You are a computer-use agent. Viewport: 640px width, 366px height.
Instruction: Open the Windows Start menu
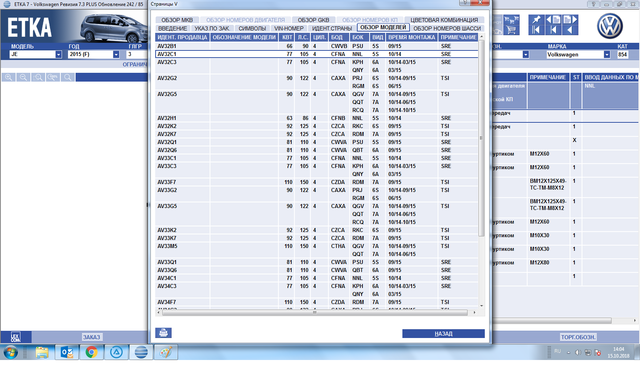[11, 353]
